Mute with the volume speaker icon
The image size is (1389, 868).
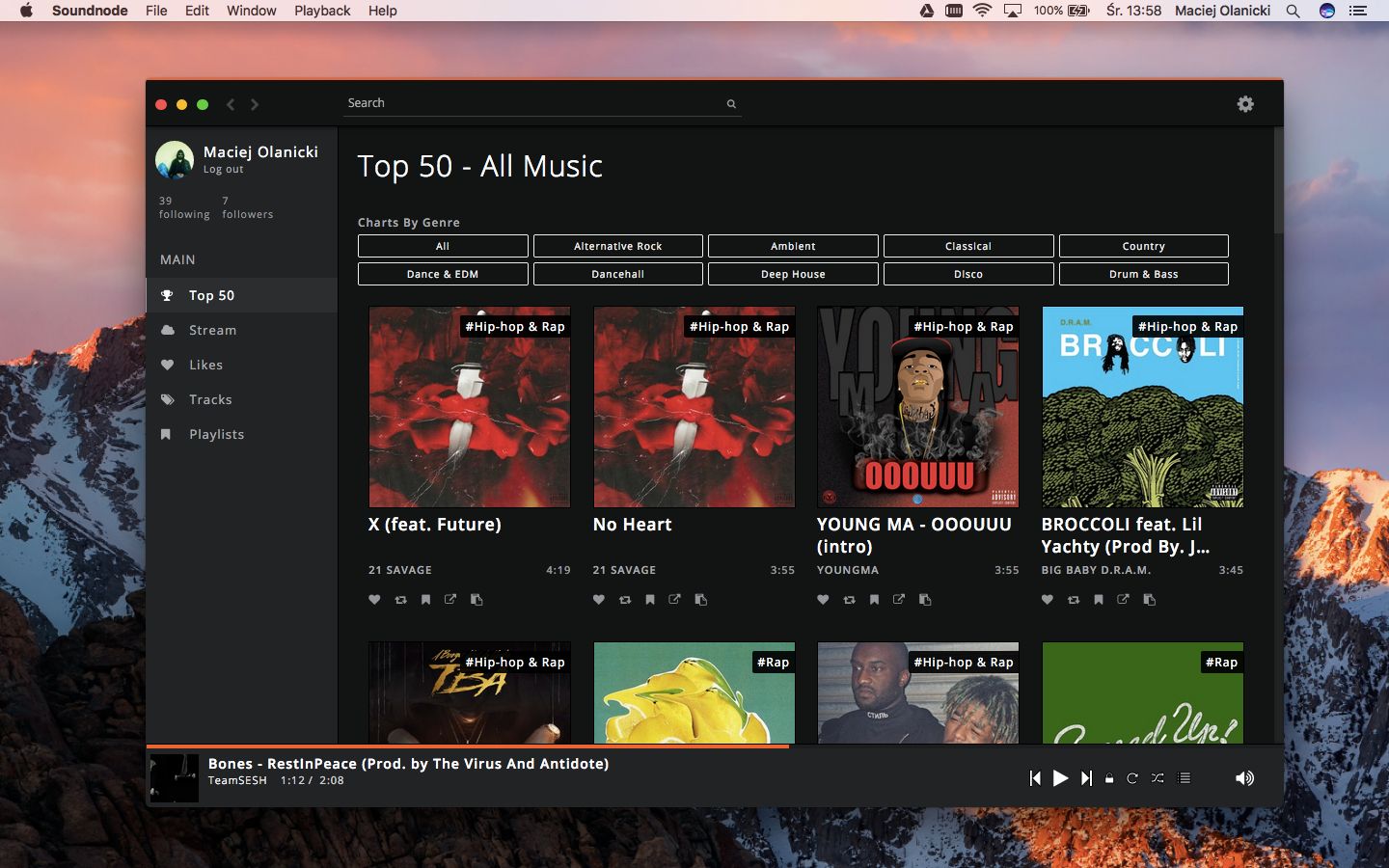coord(1245,778)
